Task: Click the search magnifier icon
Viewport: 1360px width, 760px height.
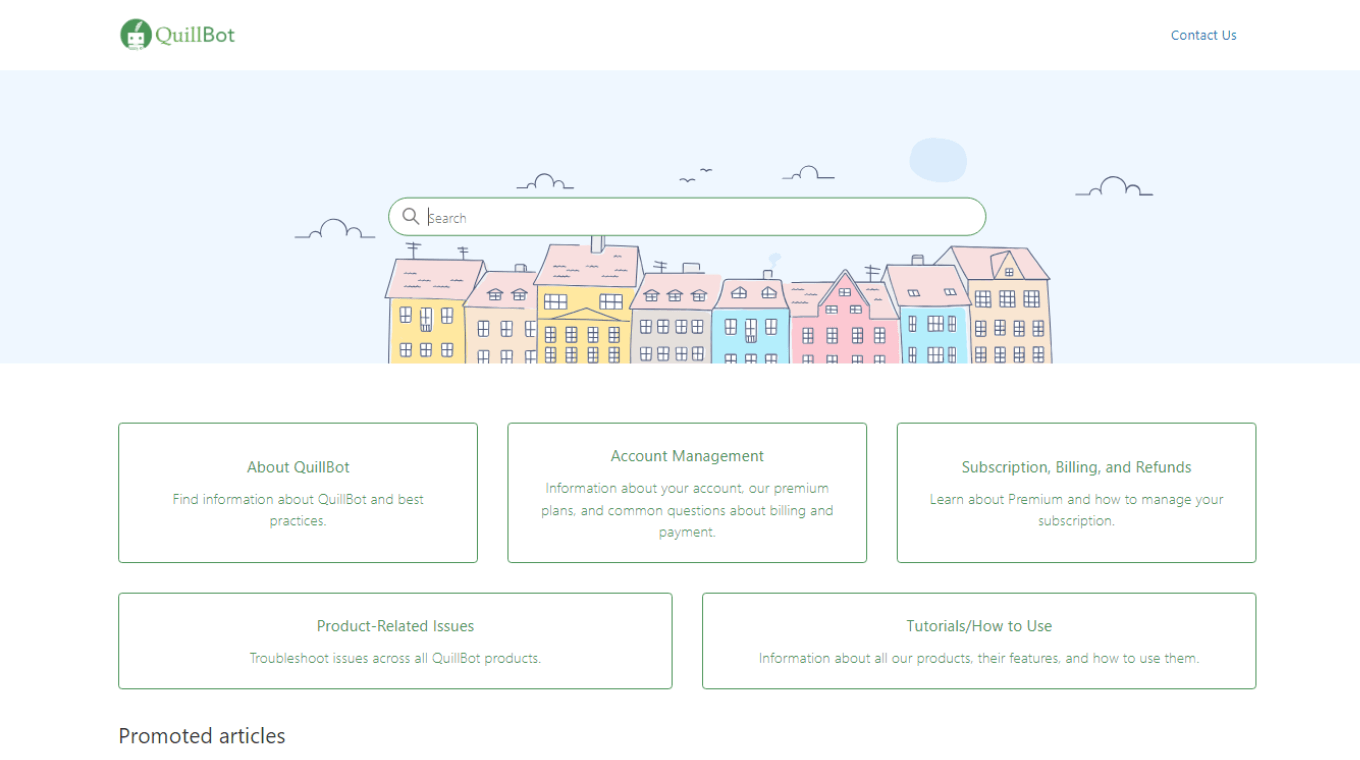Action: tap(410, 216)
